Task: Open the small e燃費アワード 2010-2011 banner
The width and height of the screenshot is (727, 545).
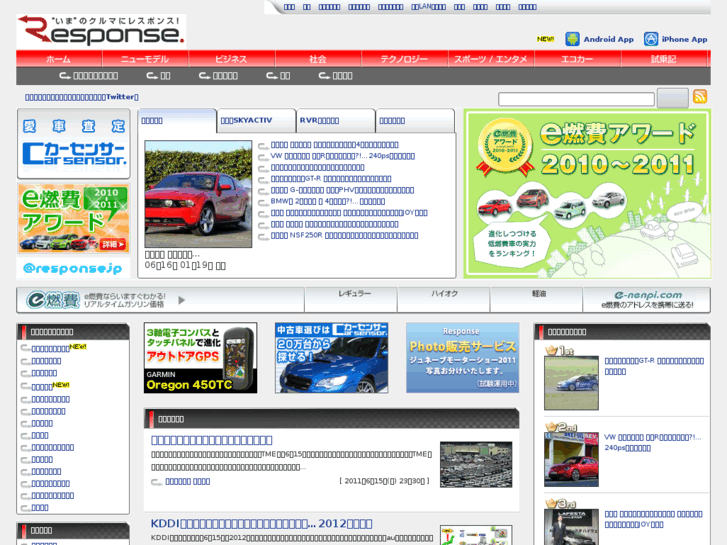Action: (x=74, y=218)
